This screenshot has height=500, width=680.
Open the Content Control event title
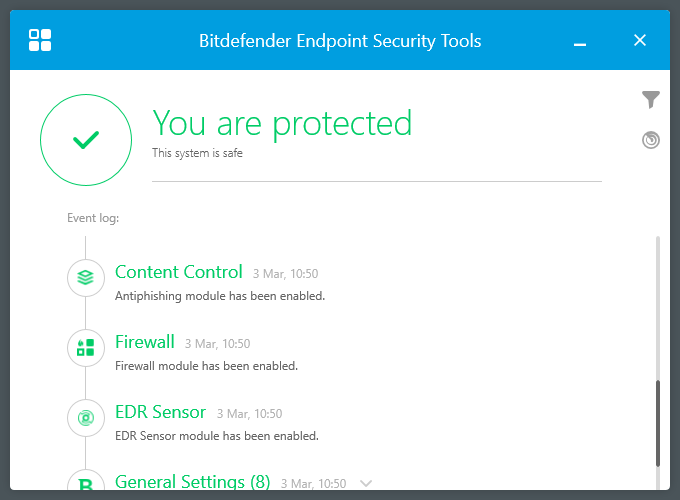pyautogui.click(x=179, y=272)
